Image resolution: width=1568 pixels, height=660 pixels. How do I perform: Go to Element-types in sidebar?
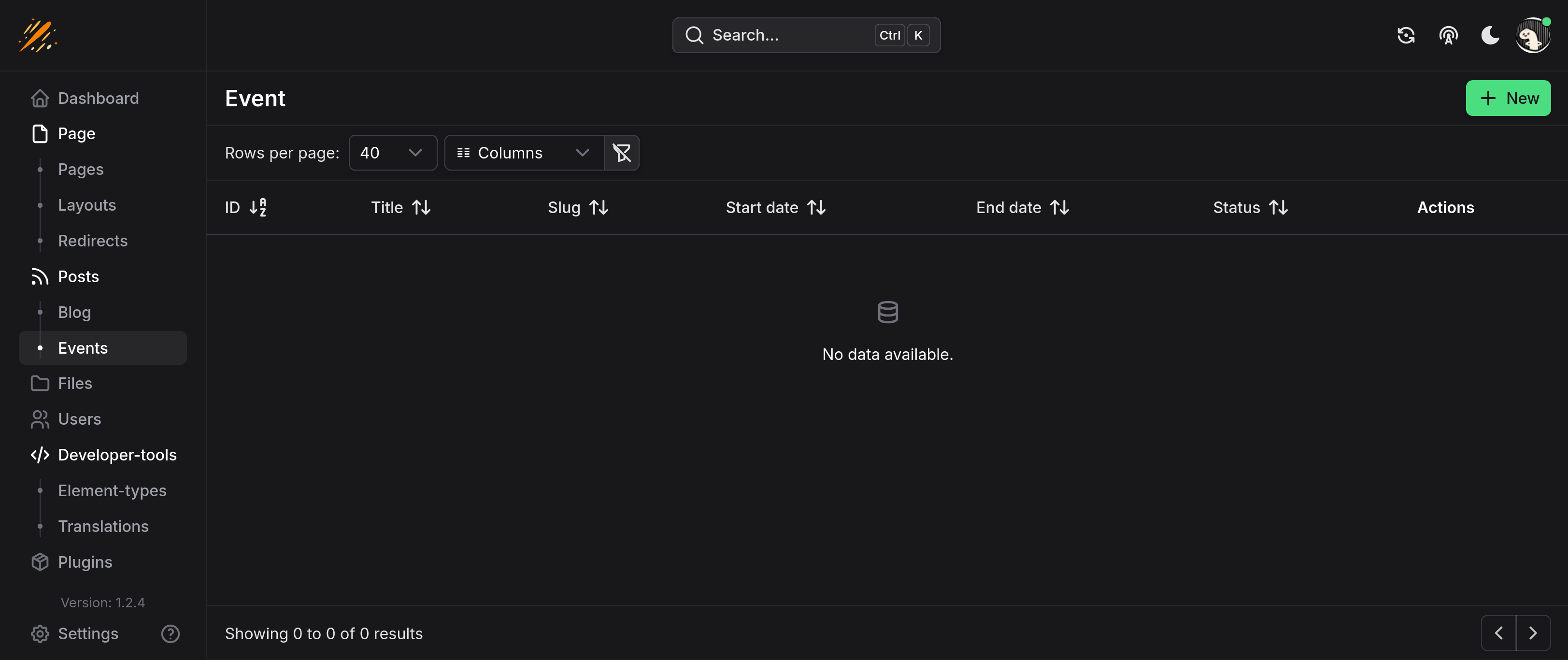point(112,491)
